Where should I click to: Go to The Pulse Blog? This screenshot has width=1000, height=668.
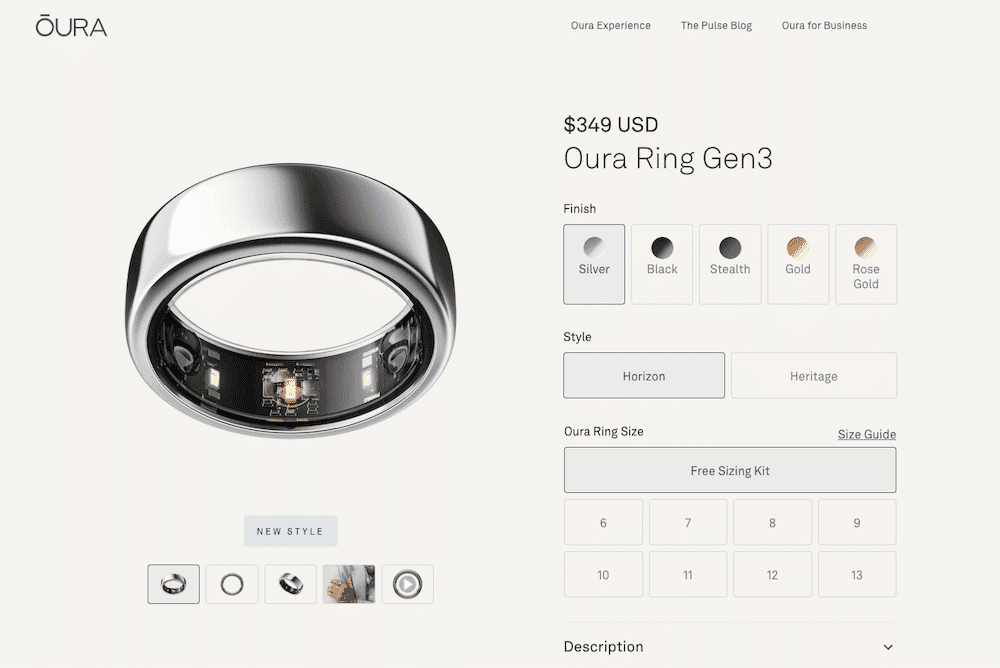716,26
